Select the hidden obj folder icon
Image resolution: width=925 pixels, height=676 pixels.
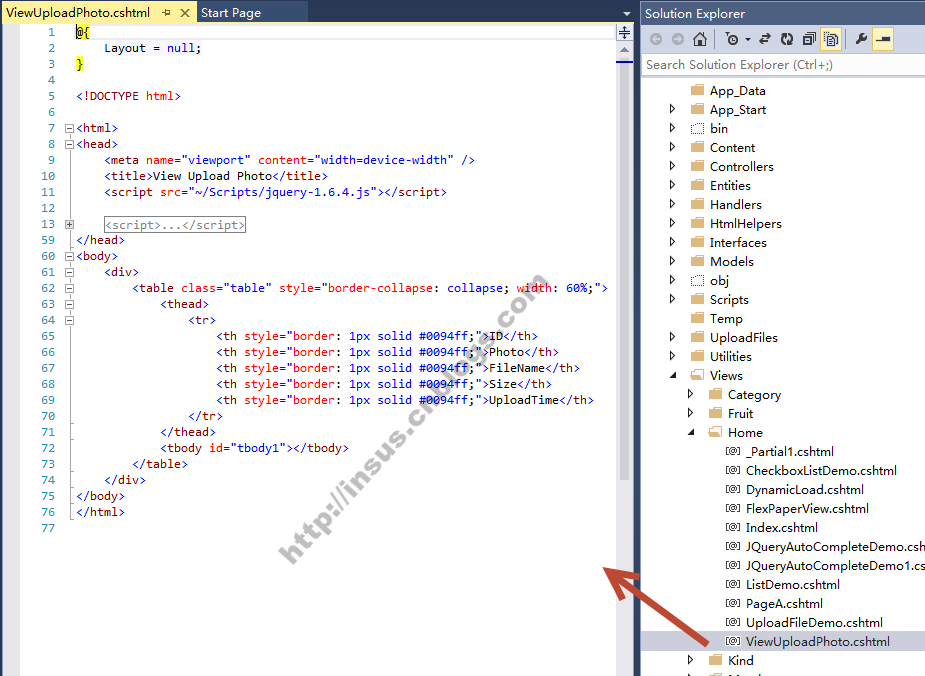(x=697, y=280)
